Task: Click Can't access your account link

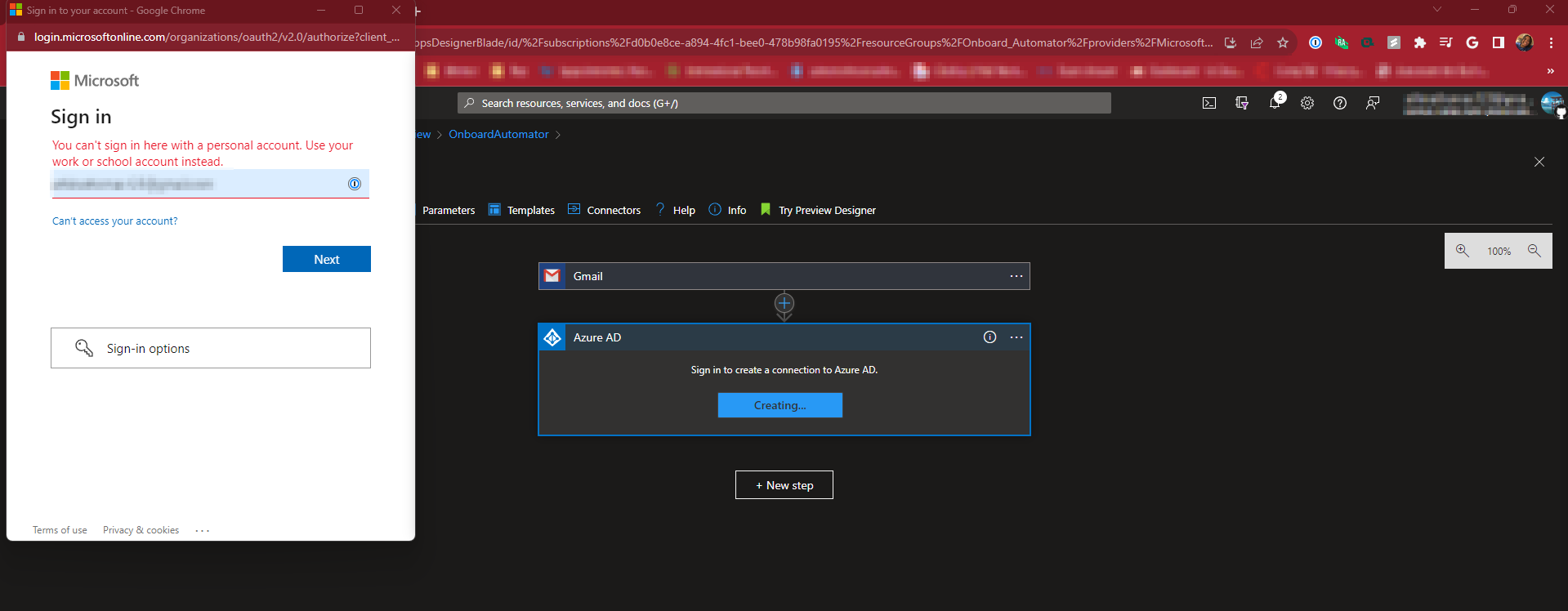Action: (114, 221)
